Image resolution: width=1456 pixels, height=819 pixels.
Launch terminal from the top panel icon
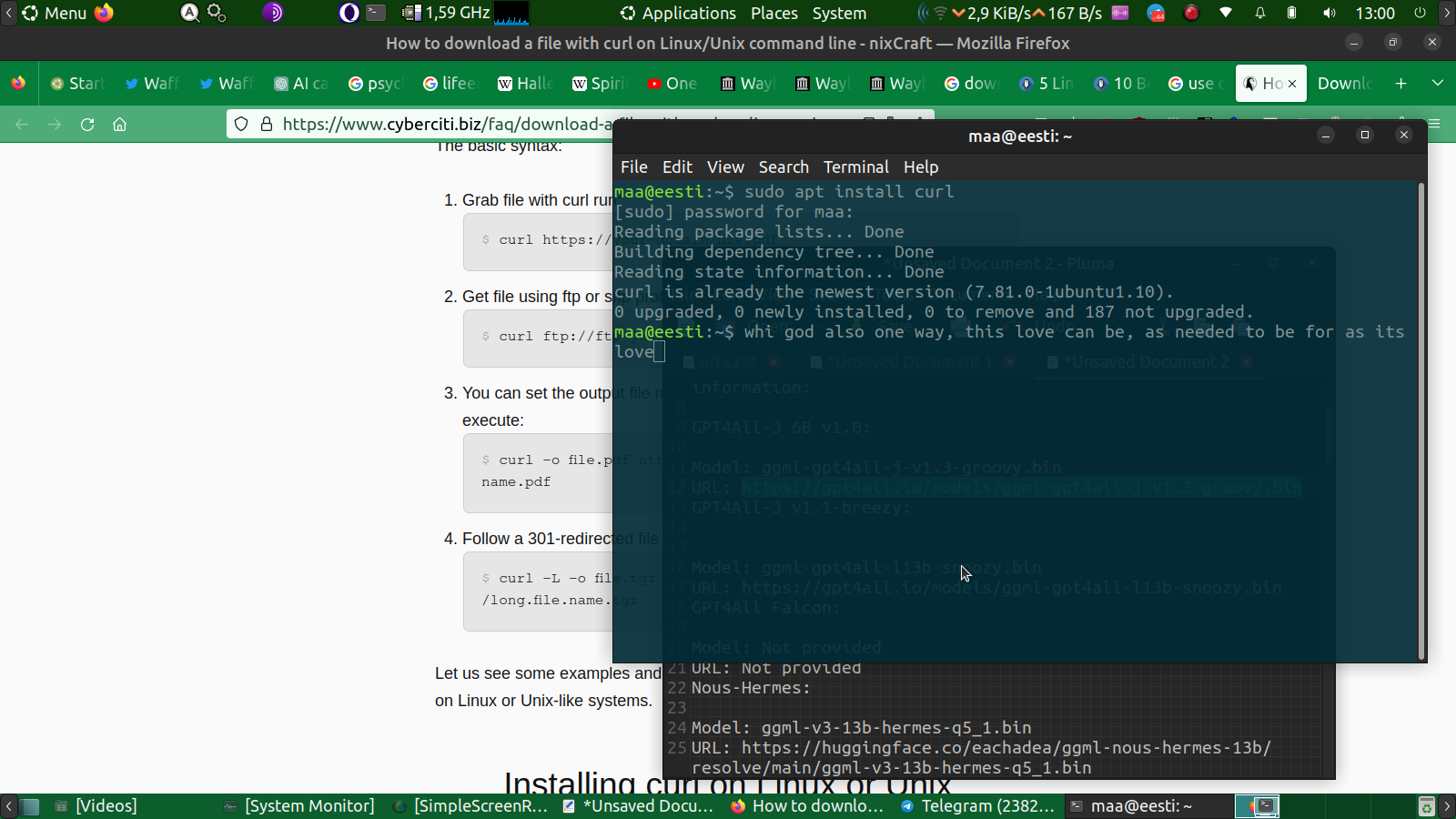[x=376, y=13]
